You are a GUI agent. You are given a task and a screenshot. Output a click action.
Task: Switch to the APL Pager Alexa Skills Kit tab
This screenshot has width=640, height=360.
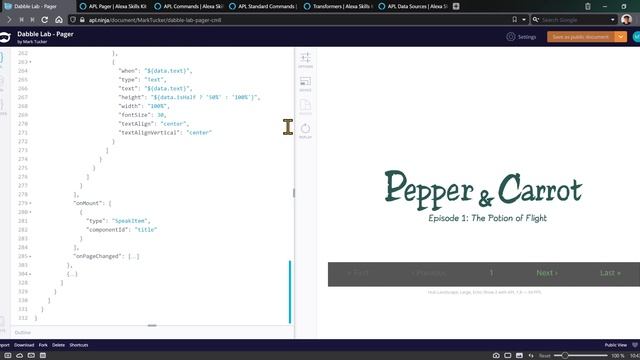113,6
